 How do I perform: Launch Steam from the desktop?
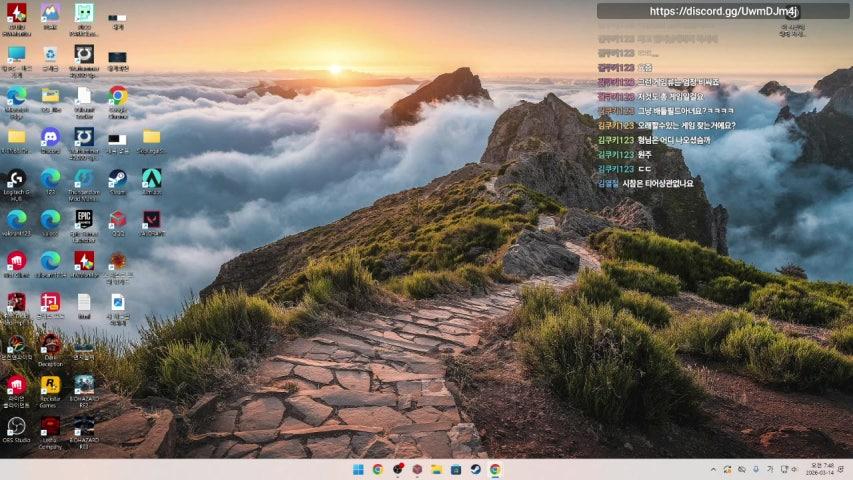117,178
